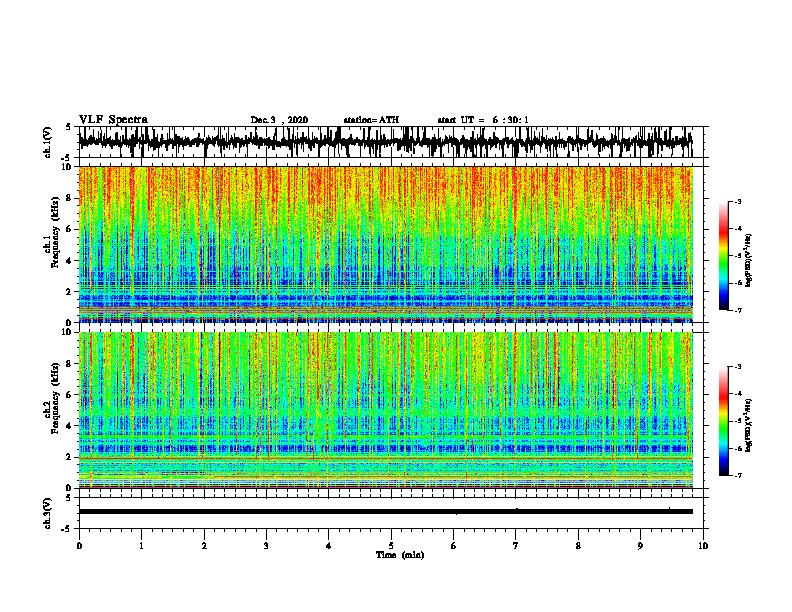
Task: Click the "8" kHz tick of ch.2 spectrogram
Action: (x=70, y=364)
